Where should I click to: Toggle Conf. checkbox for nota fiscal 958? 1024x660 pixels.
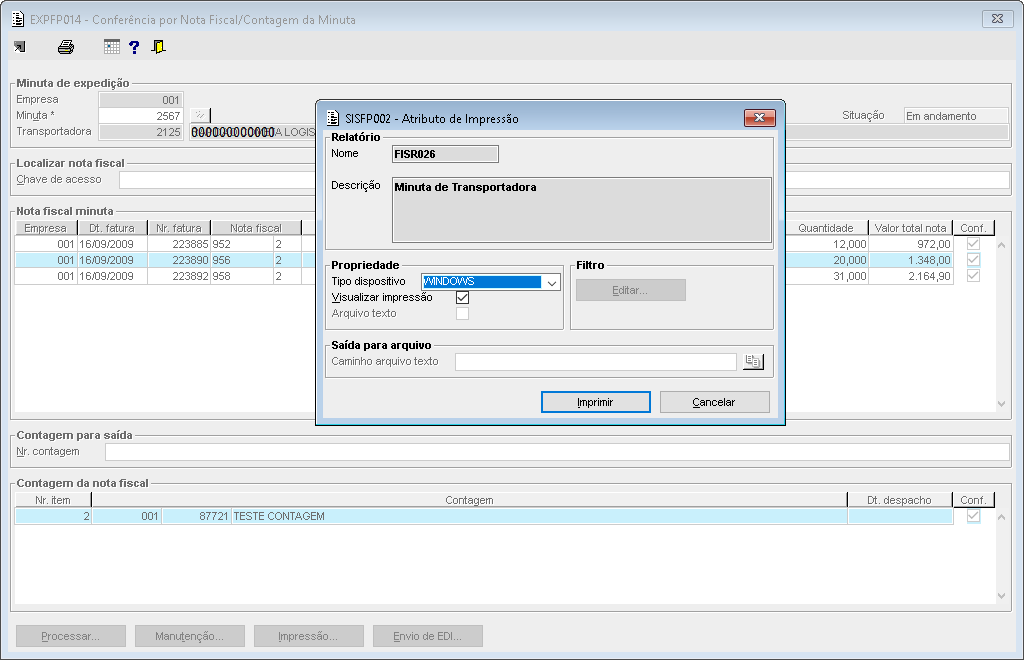coord(973,276)
